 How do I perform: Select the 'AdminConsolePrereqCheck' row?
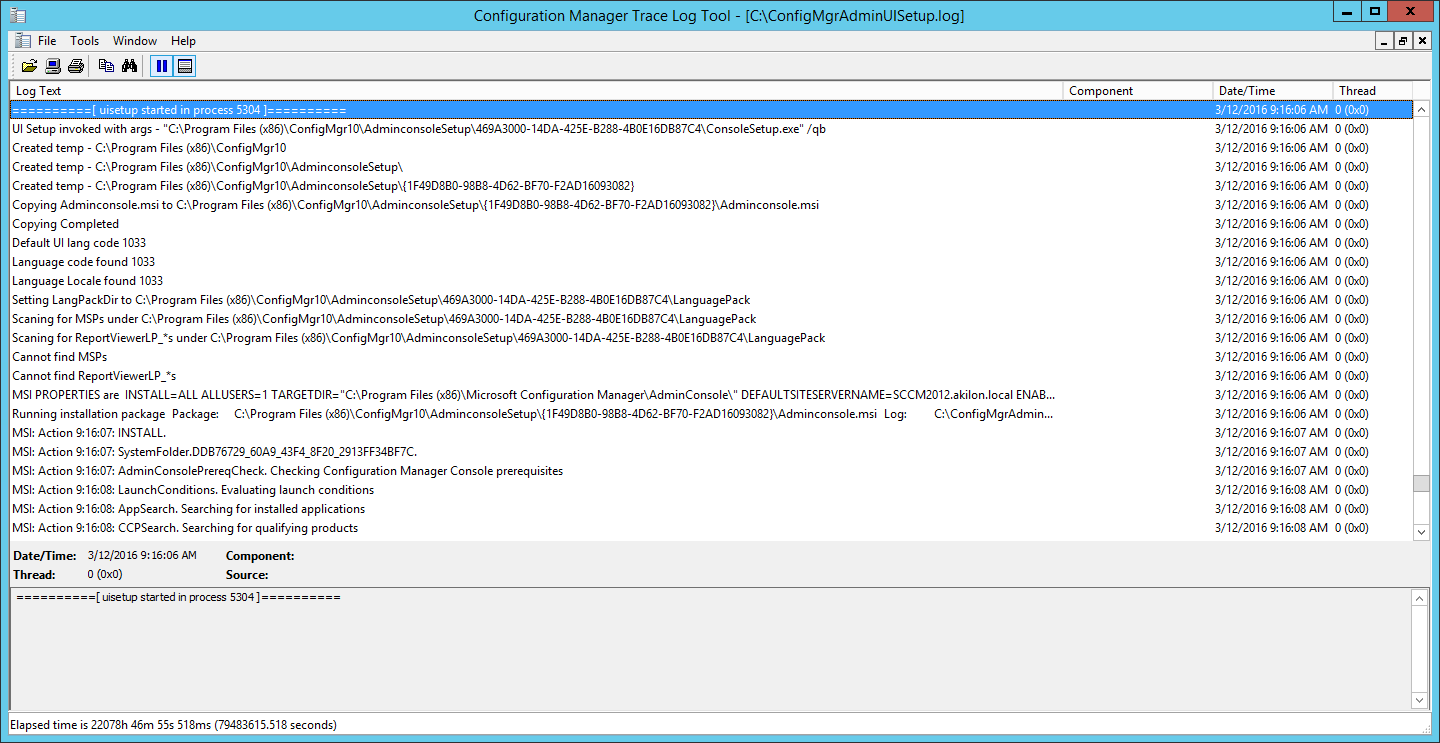pyautogui.click(x=711, y=471)
